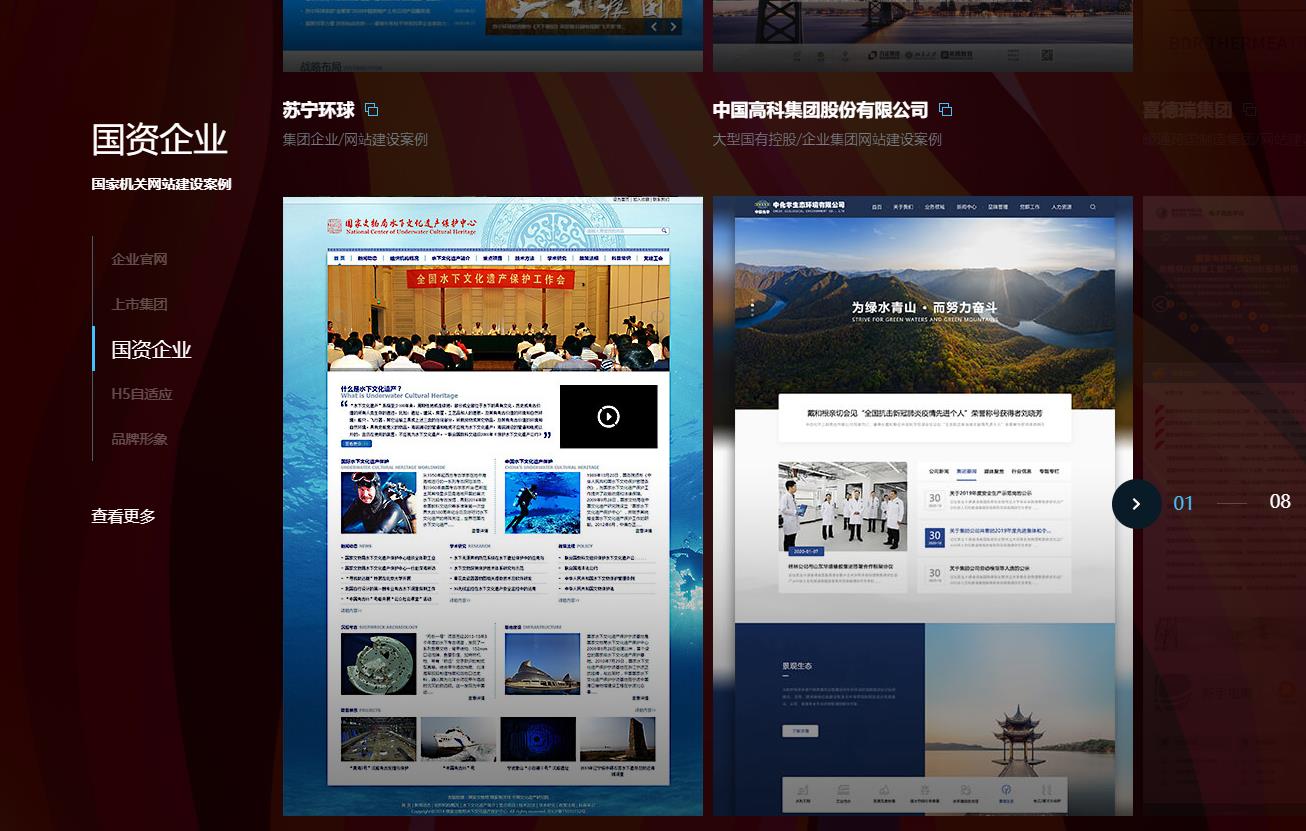The height and width of the screenshot is (831, 1306).
Task: Click the link icon beside 苏宁环球
Action: pos(372,110)
